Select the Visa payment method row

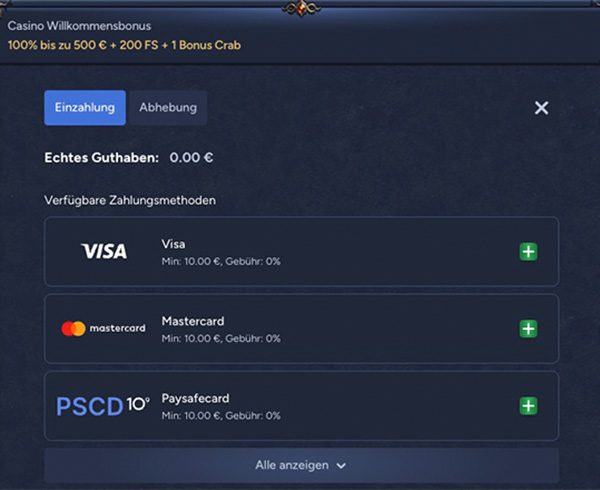coord(302,252)
